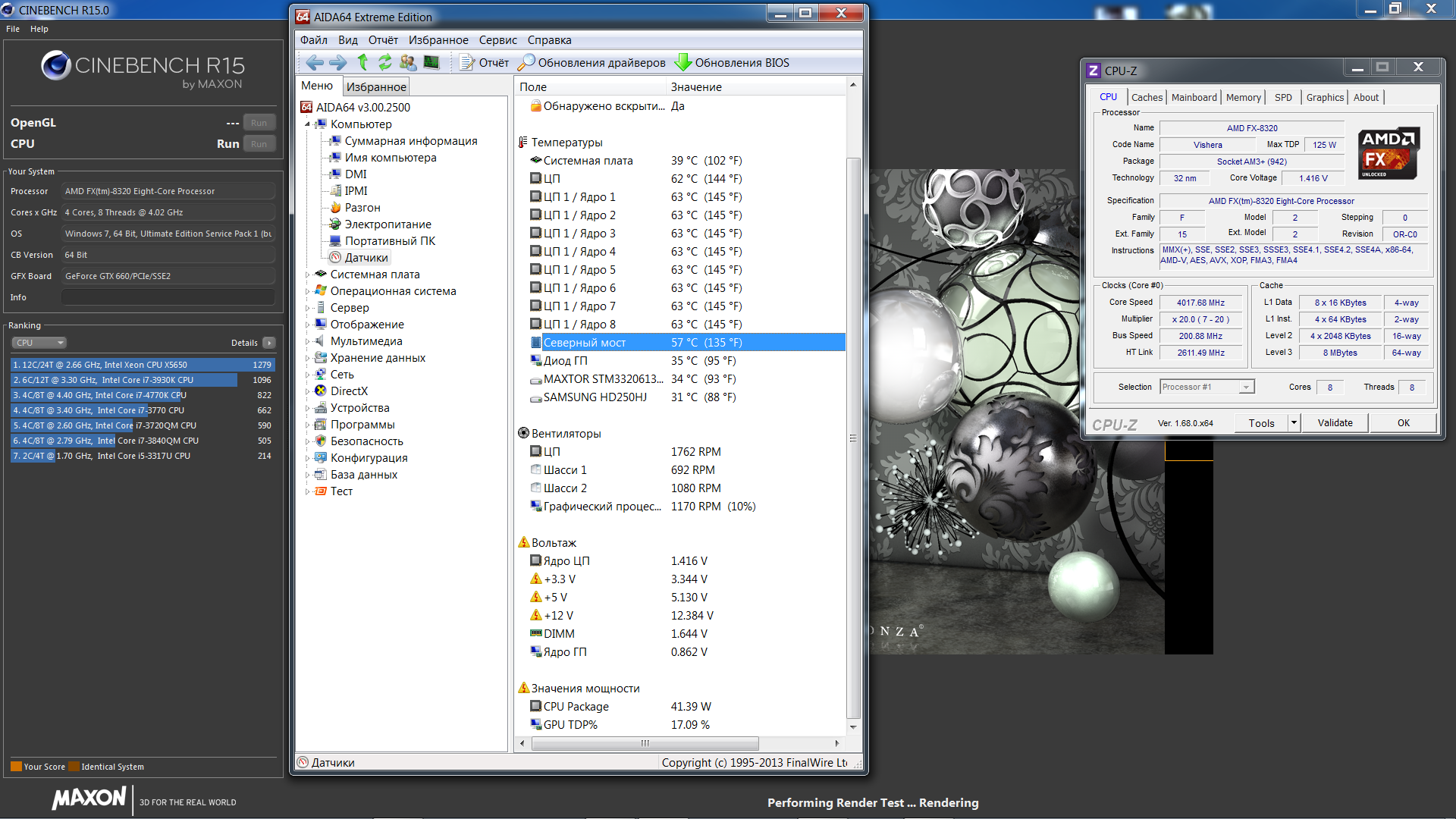Open the Сервис menu in AIDA64
The height and width of the screenshot is (819, 1456).
[497, 40]
